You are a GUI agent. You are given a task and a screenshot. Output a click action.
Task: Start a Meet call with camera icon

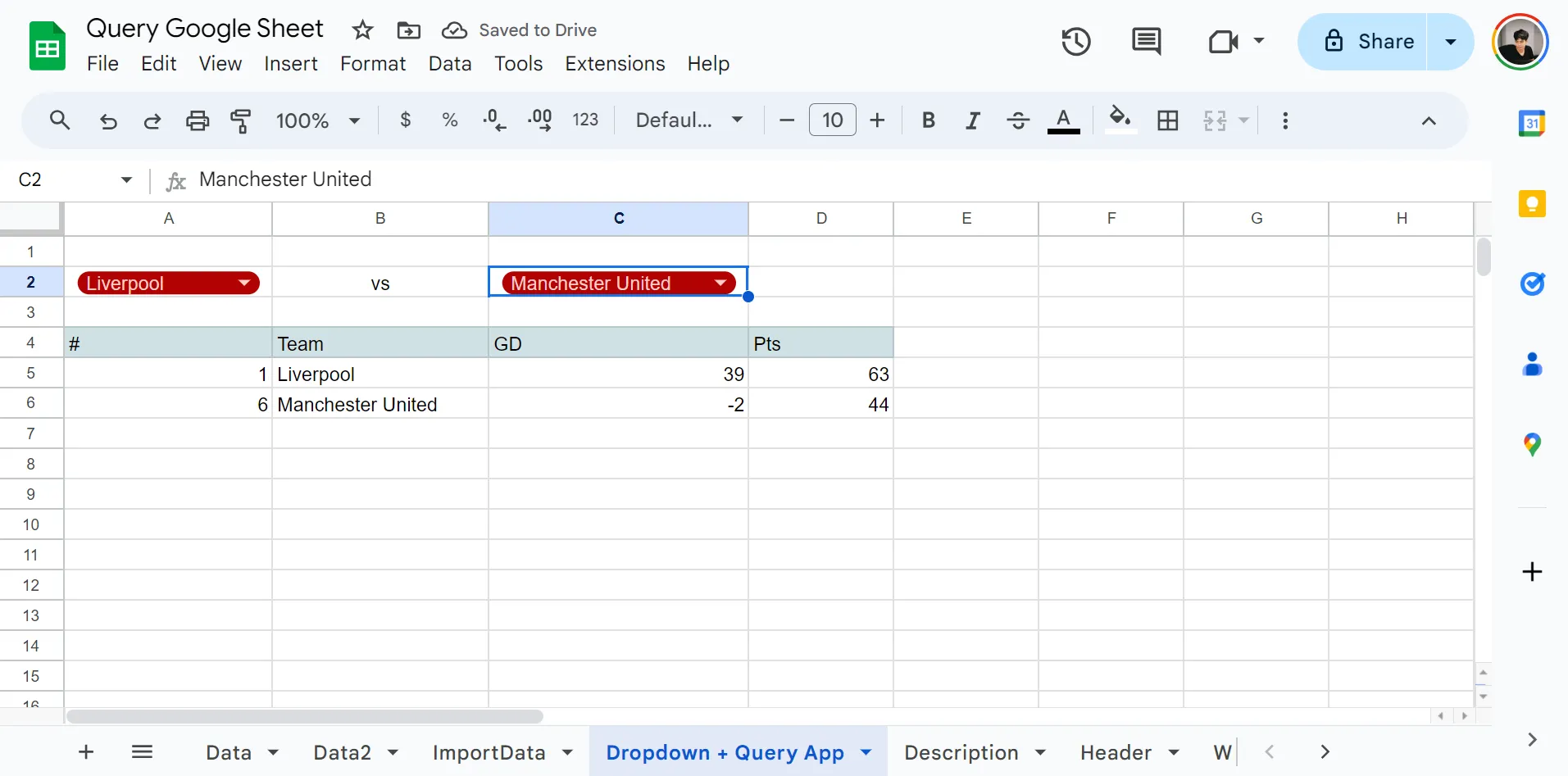(x=1223, y=41)
